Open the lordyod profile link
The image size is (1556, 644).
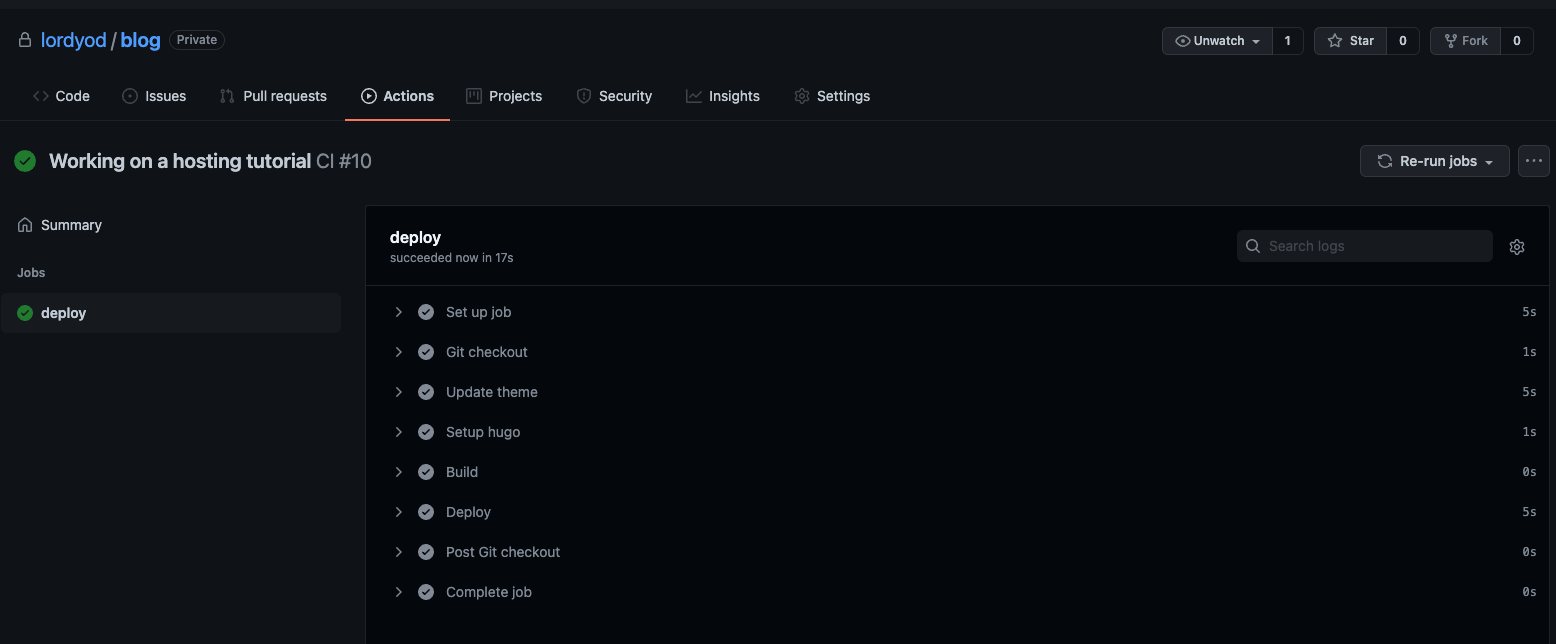pyautogui.click(x=74, y=40)
